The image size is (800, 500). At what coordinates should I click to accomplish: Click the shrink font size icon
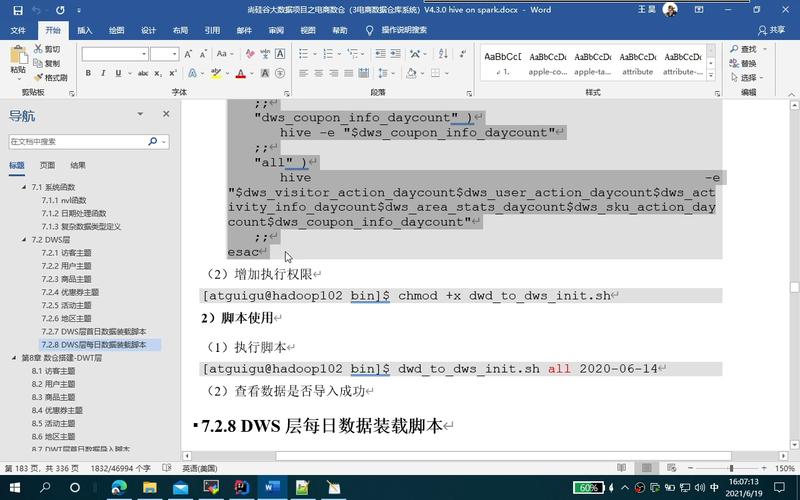click(203, 54)
